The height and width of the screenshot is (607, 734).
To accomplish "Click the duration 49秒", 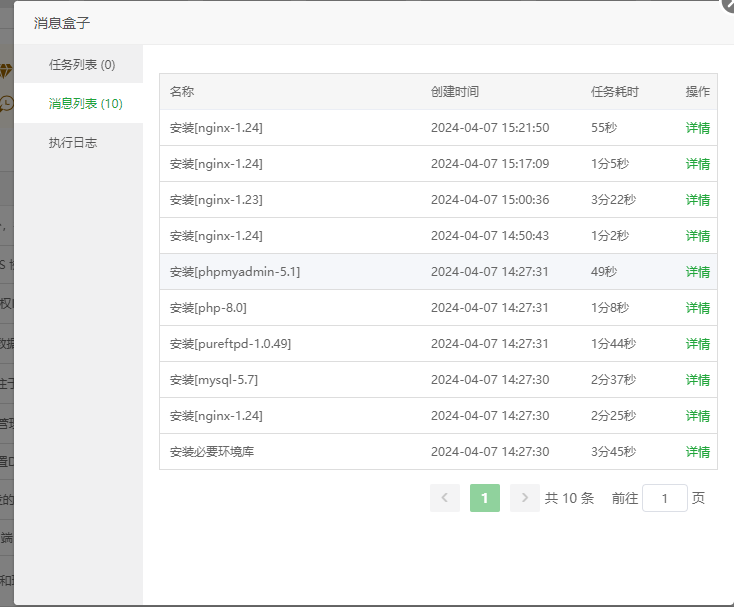I will click(x=604, y=272).
